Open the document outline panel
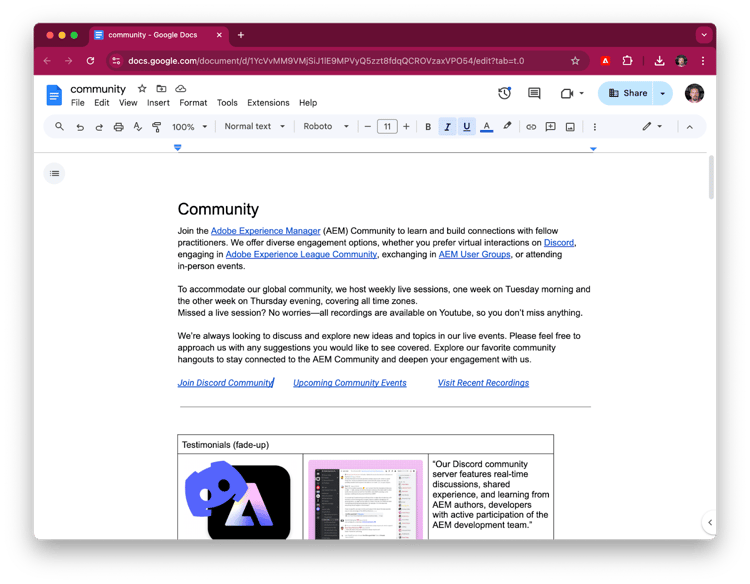 tap(55, 173)
